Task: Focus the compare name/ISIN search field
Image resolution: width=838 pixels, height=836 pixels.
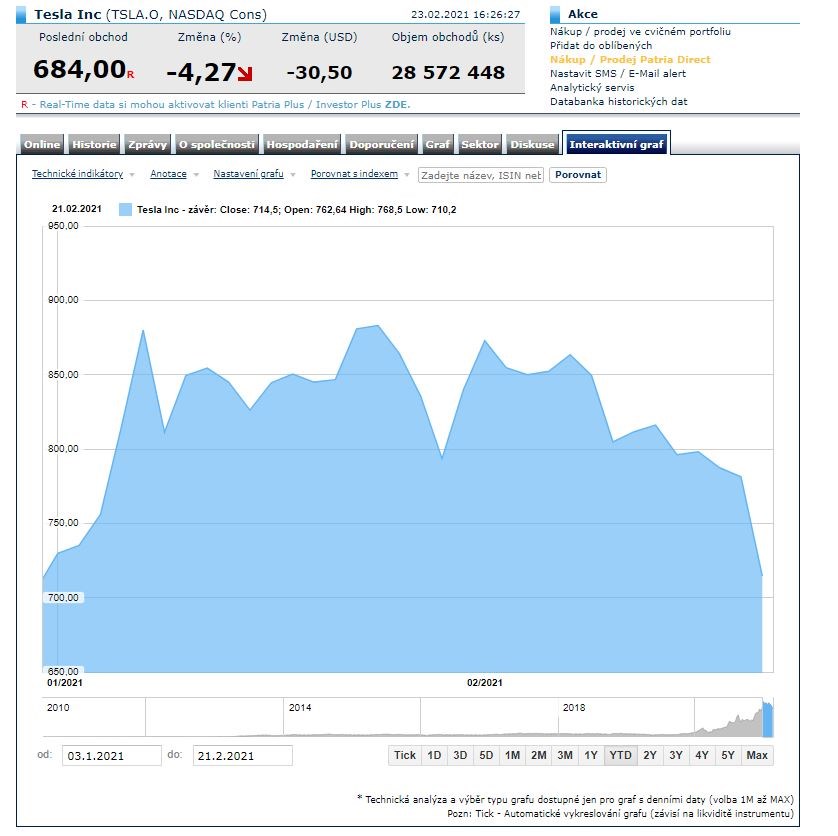Action: click(481, 175)
